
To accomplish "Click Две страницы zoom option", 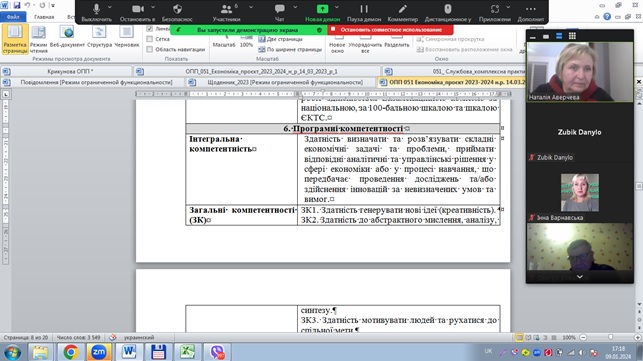I will [280, 39].
